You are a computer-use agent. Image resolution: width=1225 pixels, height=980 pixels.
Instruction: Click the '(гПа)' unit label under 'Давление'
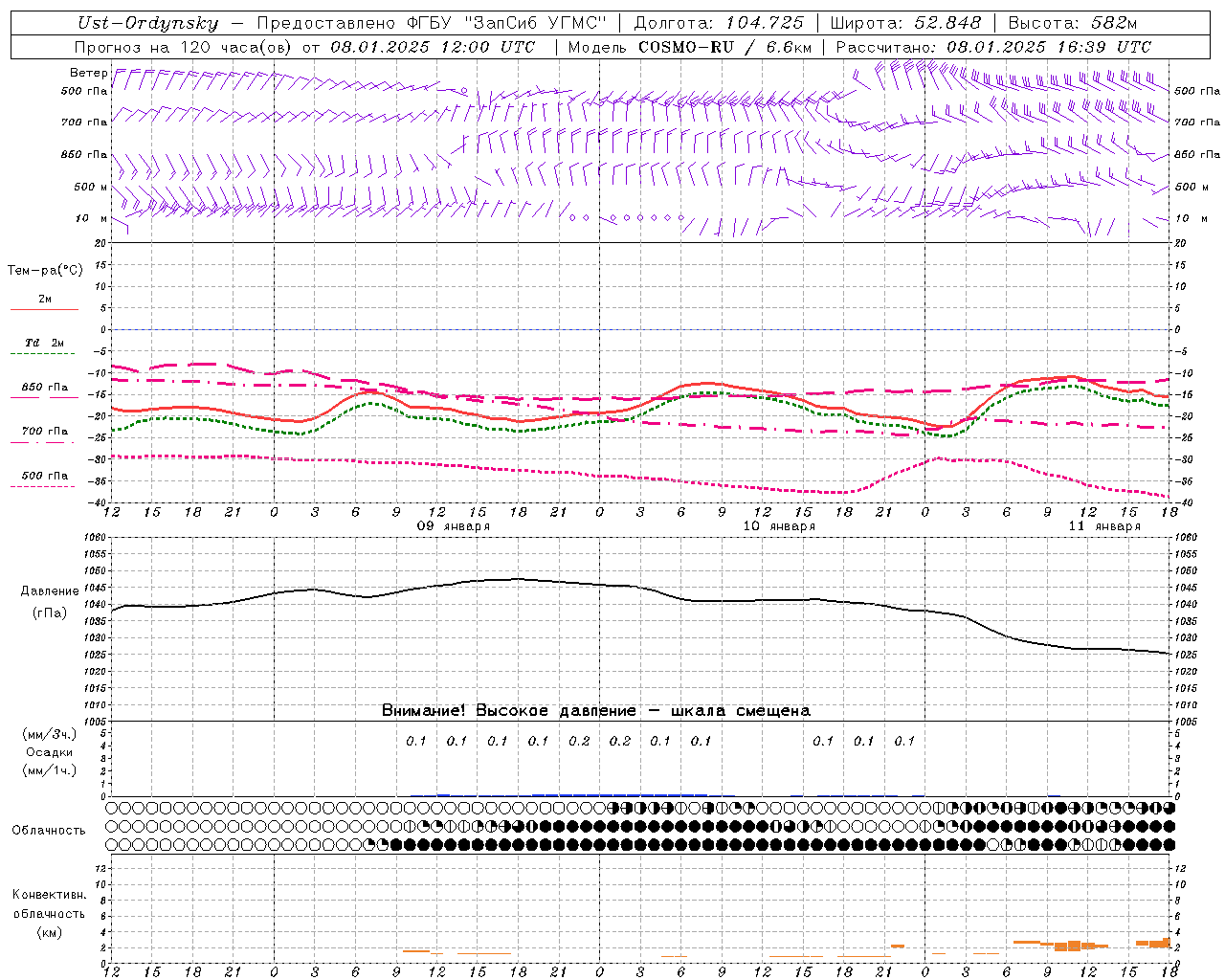[x=49, y=613]
